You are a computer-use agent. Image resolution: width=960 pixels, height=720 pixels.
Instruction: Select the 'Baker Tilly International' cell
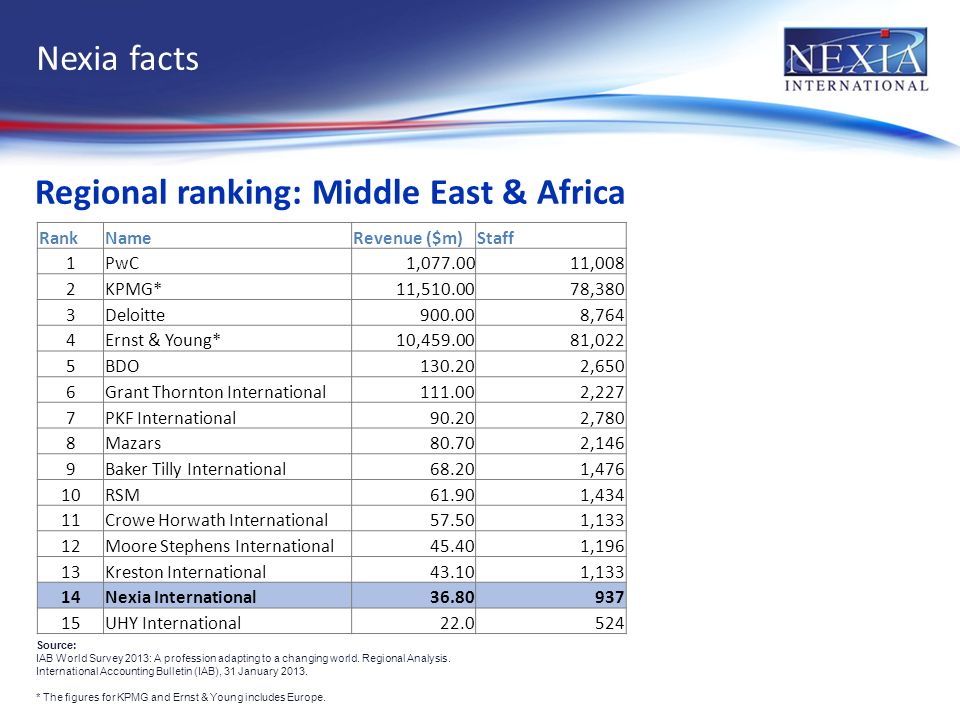(227, 468)
